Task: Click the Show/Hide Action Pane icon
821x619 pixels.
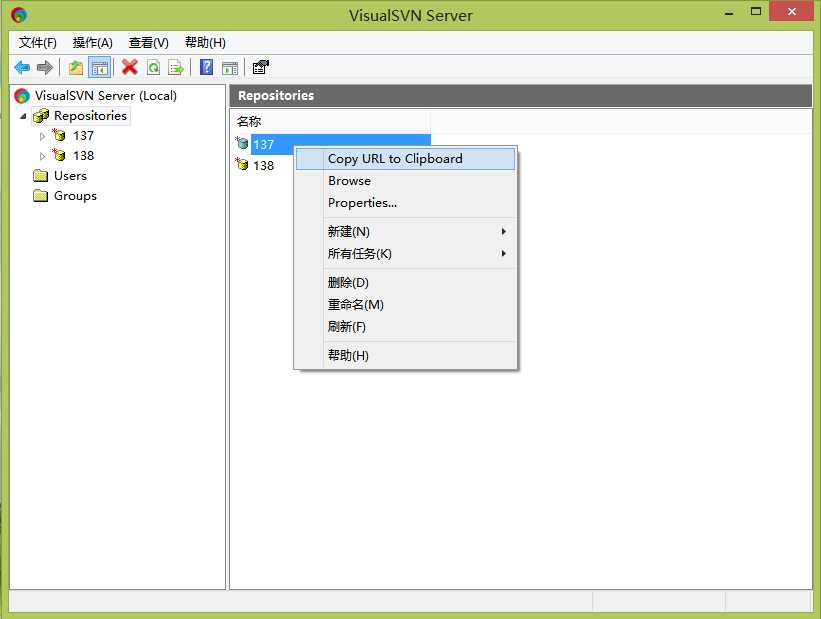Action: (x=230, y=68)
